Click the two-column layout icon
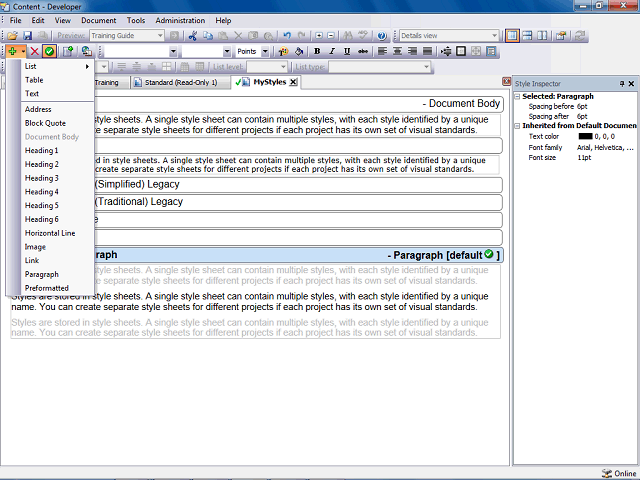640x480 pixels. tap(542, 36)
